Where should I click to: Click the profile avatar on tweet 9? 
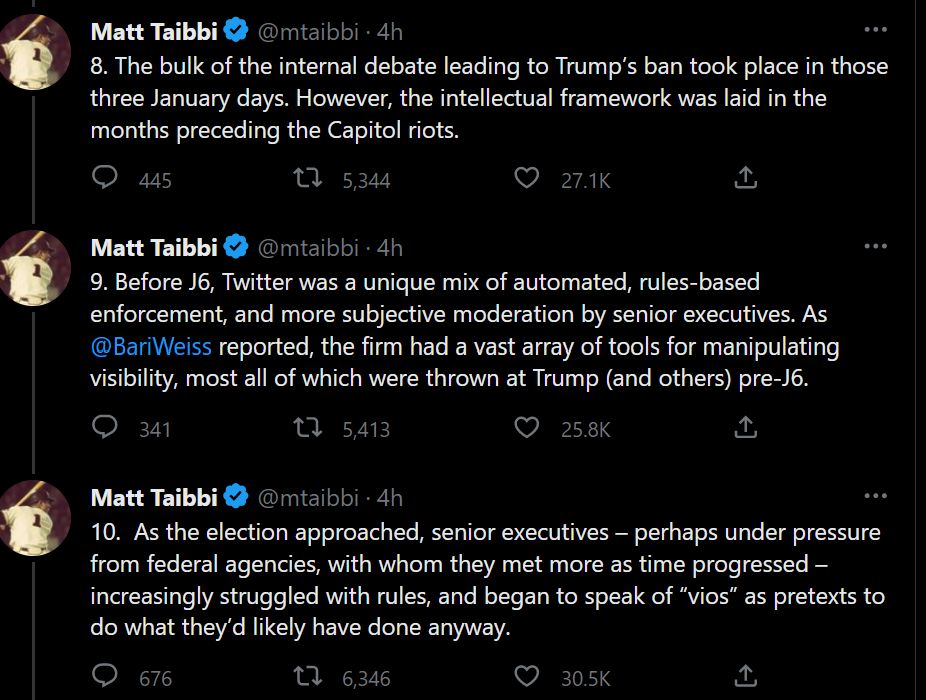pyautogui.click(x=35, y=267)
